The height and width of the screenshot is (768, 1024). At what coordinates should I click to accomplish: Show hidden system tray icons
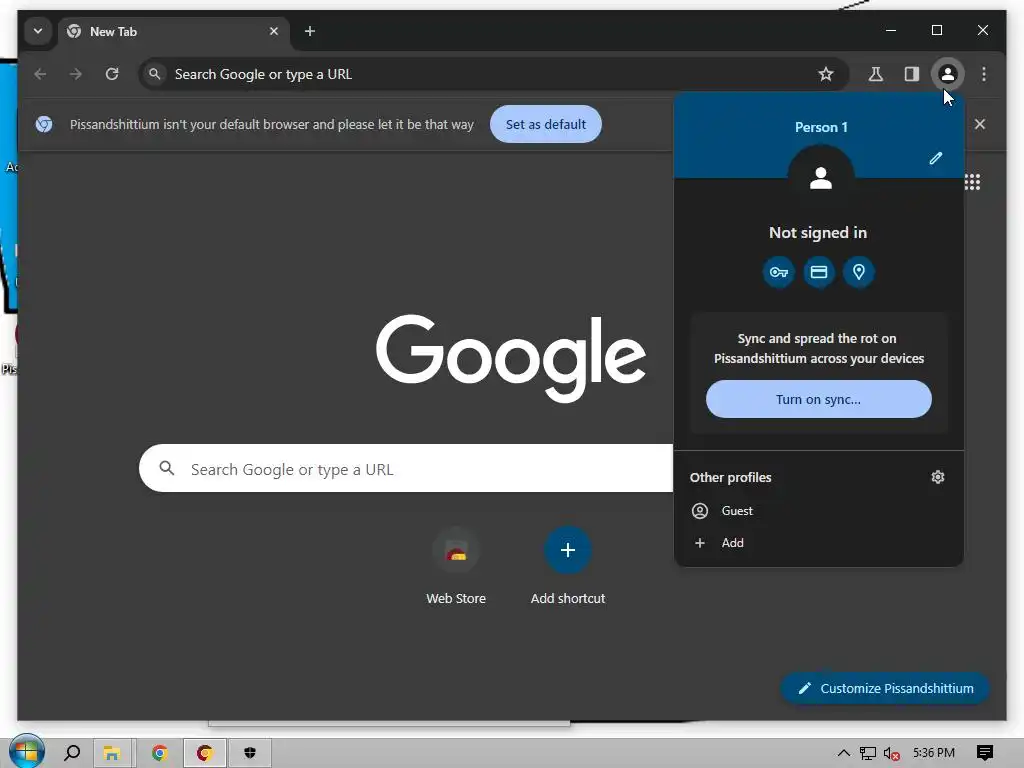pos(844,753)
